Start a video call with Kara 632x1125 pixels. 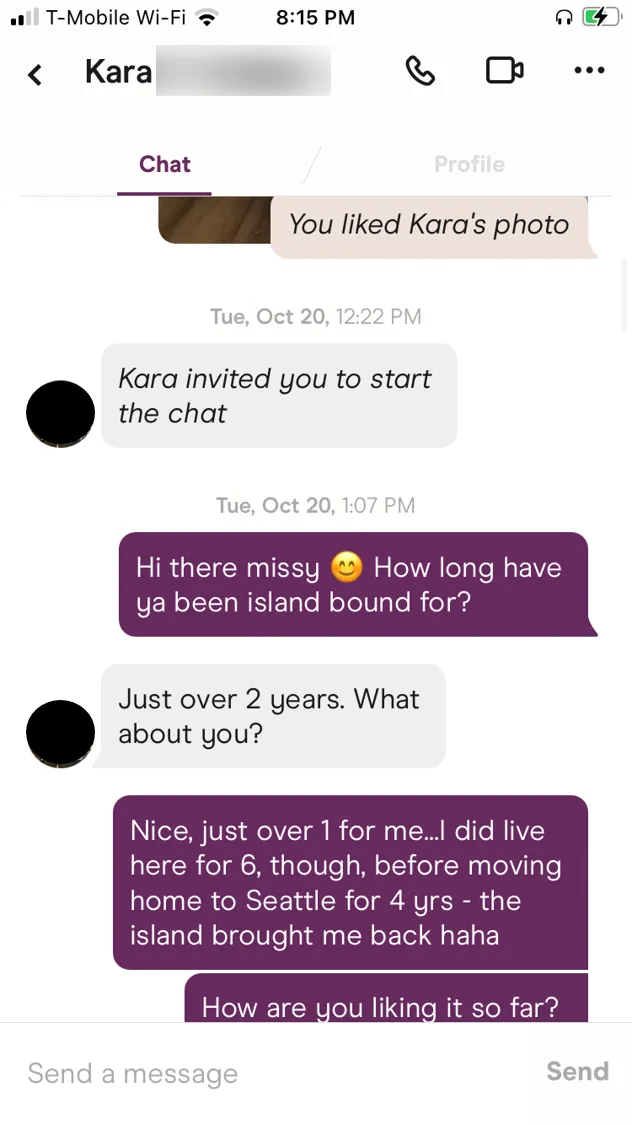[504, 71]
